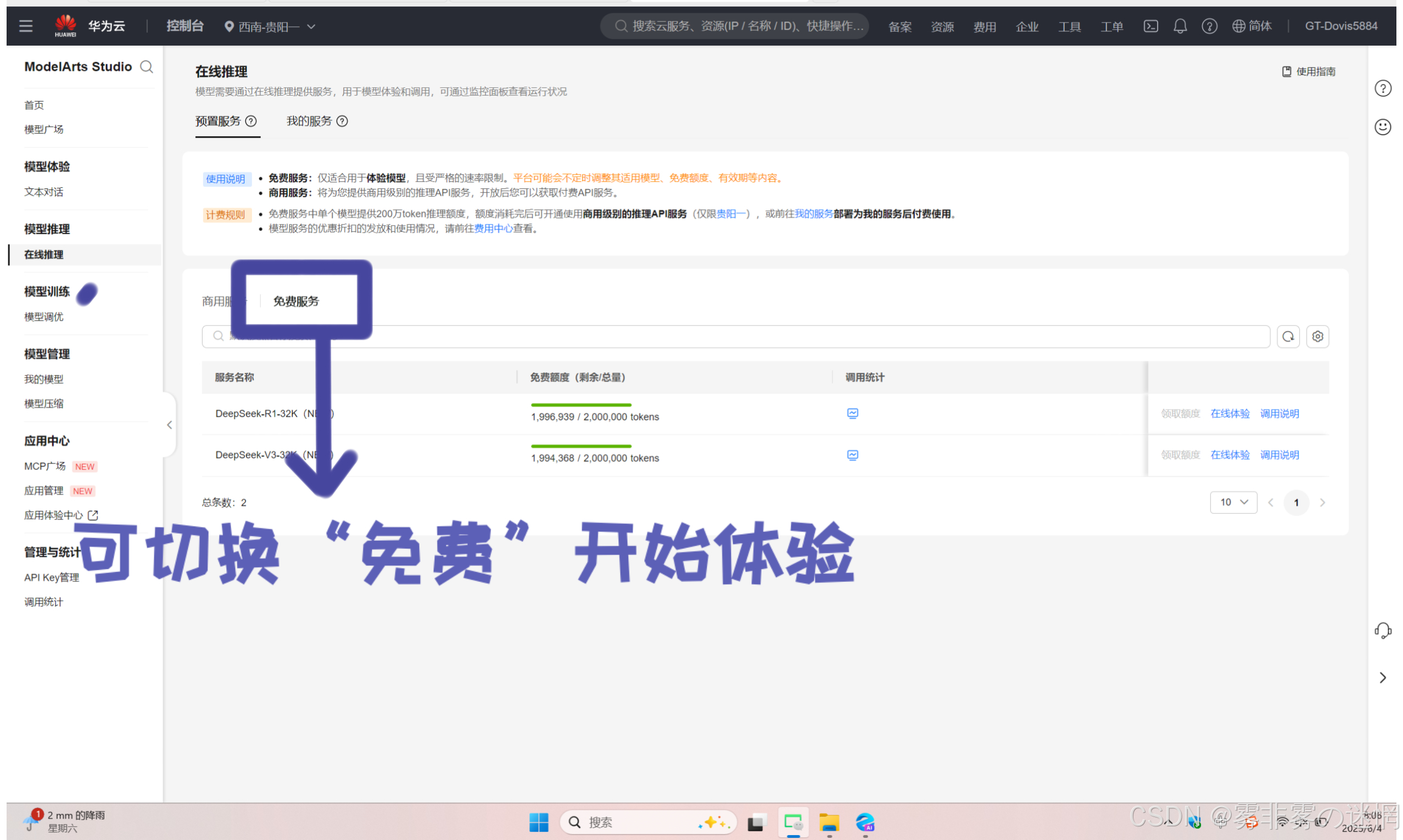Open page size dropdown showing 10
Image resolution: width=1403 pixels, height=840 pixels.
tap(1233, 502)
